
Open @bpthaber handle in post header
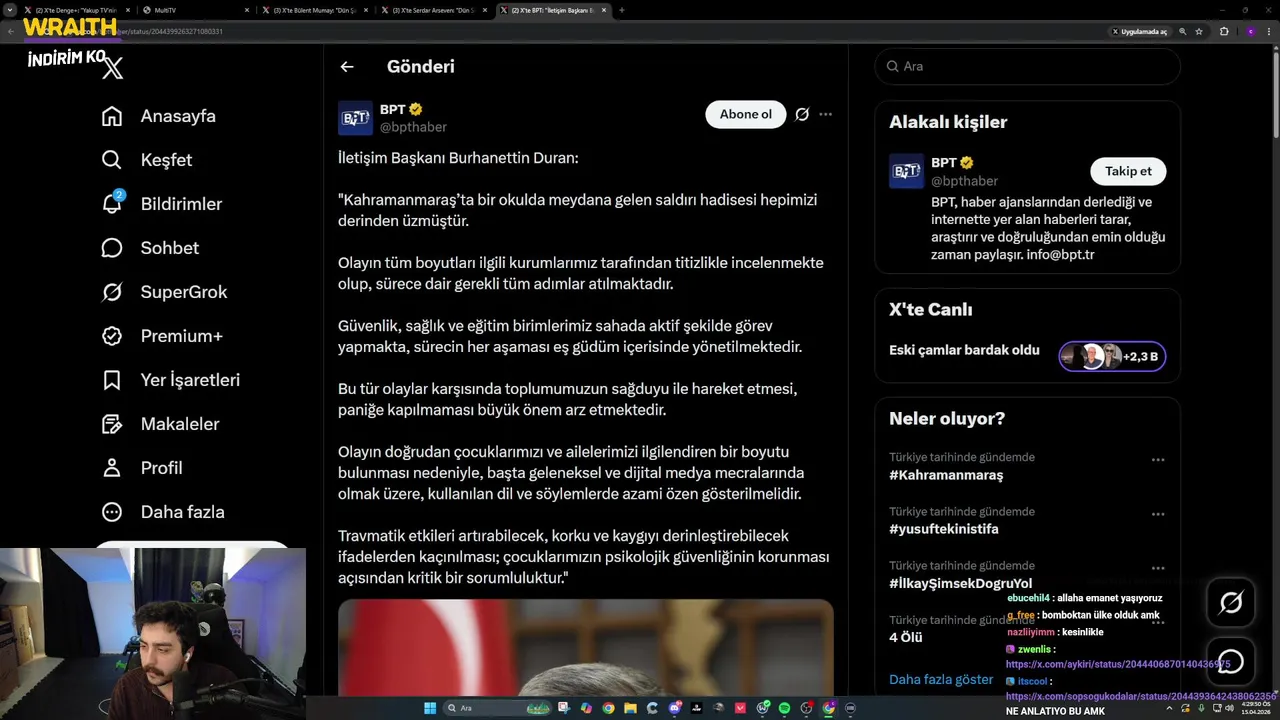coord(413,127)
